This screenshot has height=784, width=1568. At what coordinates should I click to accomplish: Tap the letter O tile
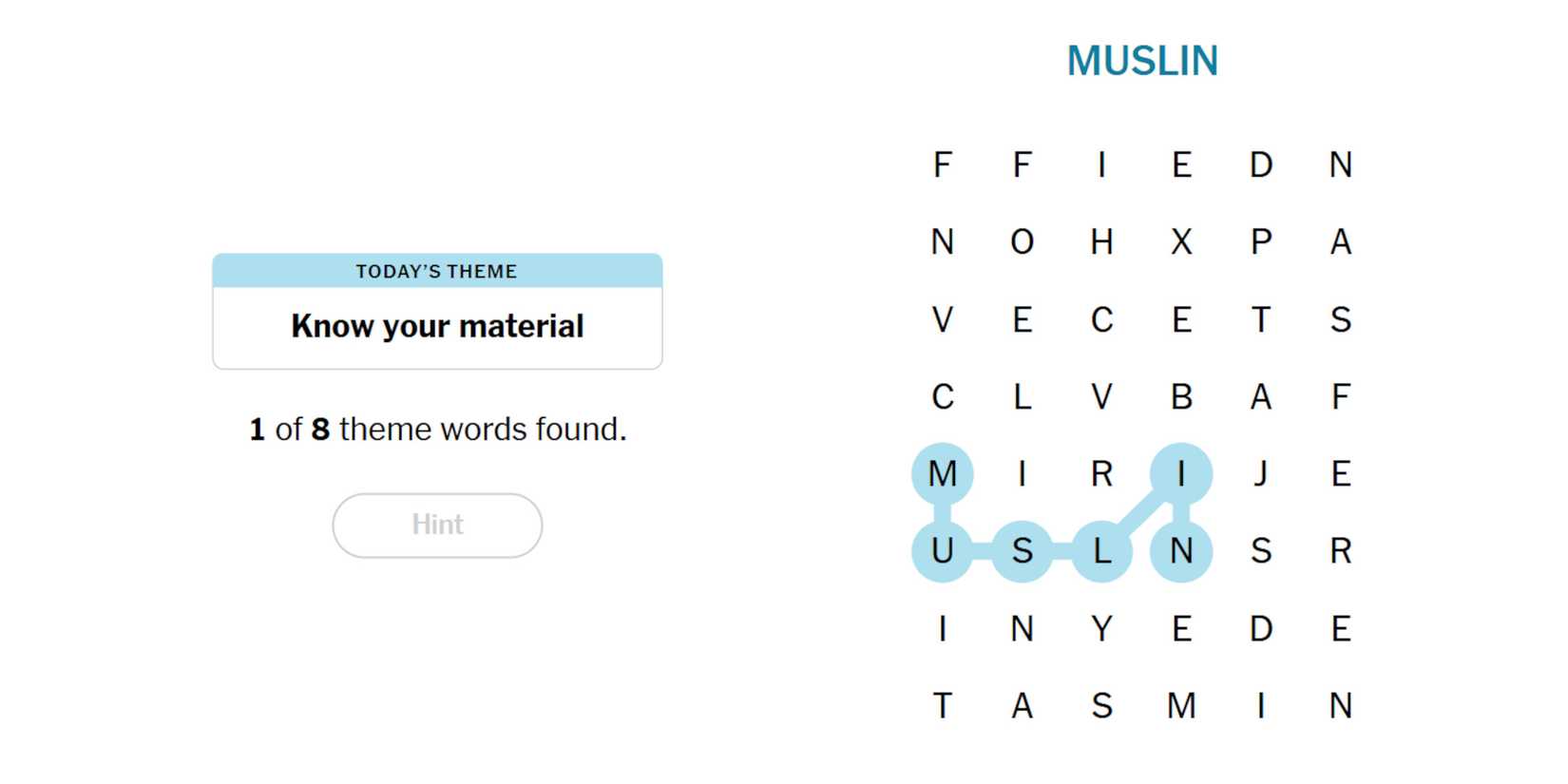pyautogui.click(x=1022, y=242)
